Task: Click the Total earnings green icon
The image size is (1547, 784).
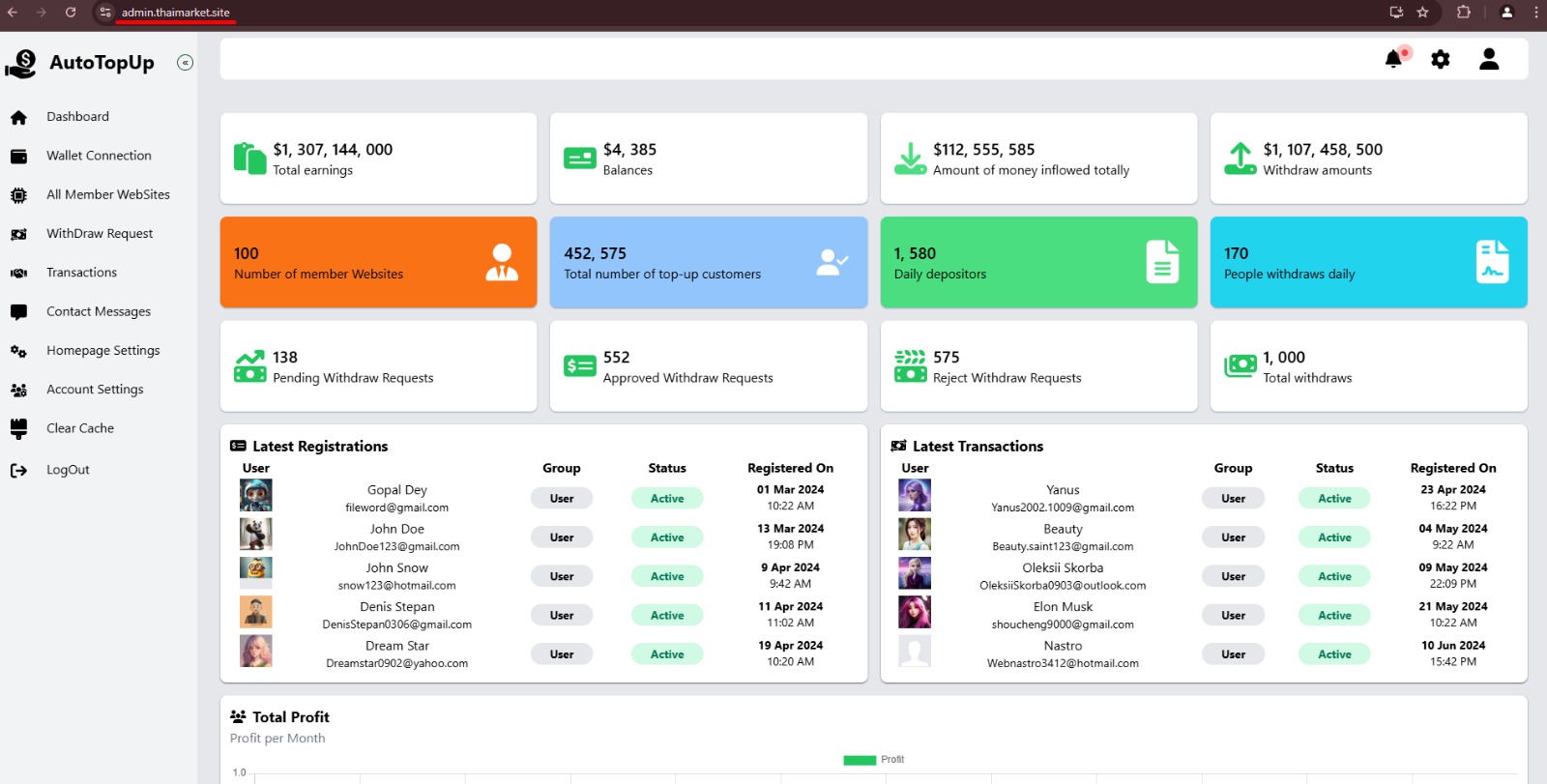Action: point(249,159)
